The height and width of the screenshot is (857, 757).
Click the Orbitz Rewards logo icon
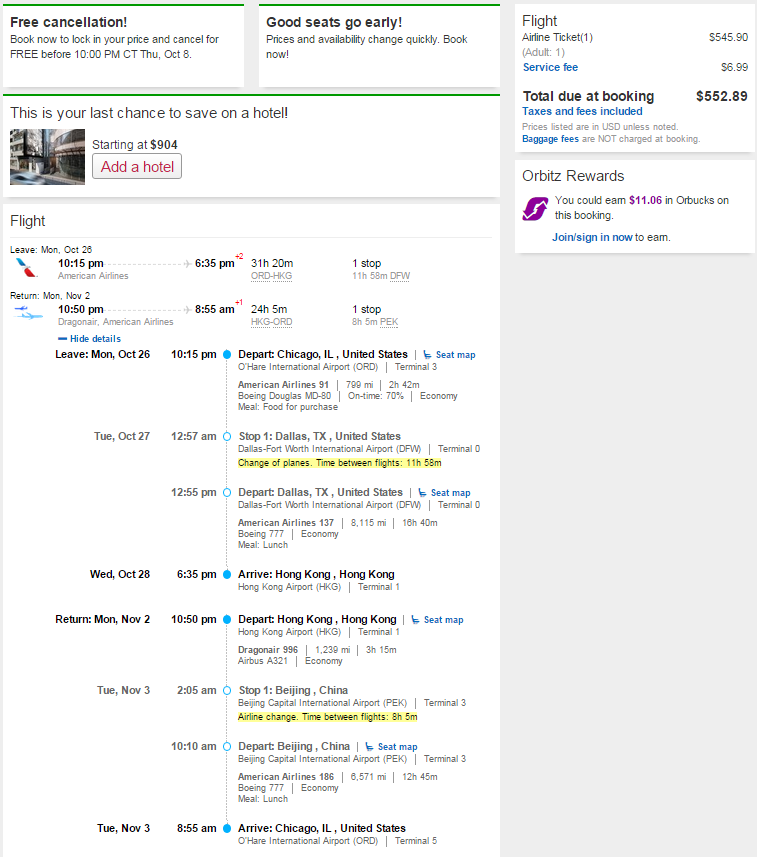(535, 208)
